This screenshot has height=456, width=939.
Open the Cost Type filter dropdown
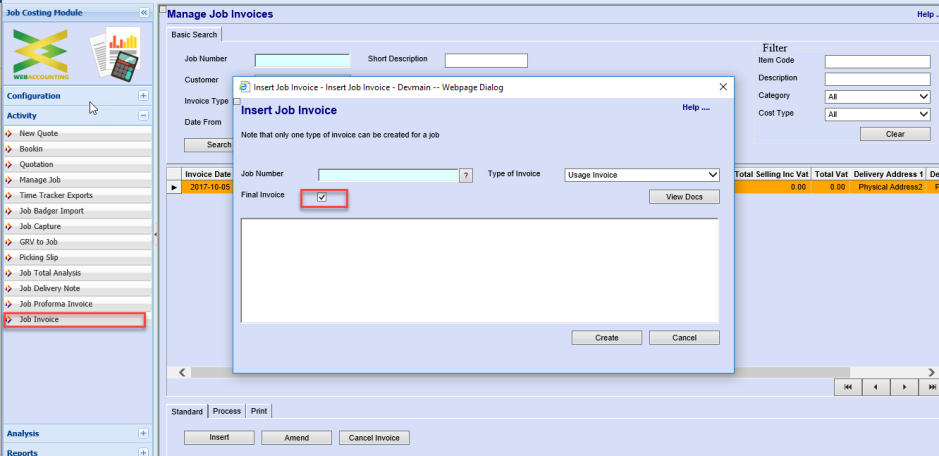pos(877,115)
